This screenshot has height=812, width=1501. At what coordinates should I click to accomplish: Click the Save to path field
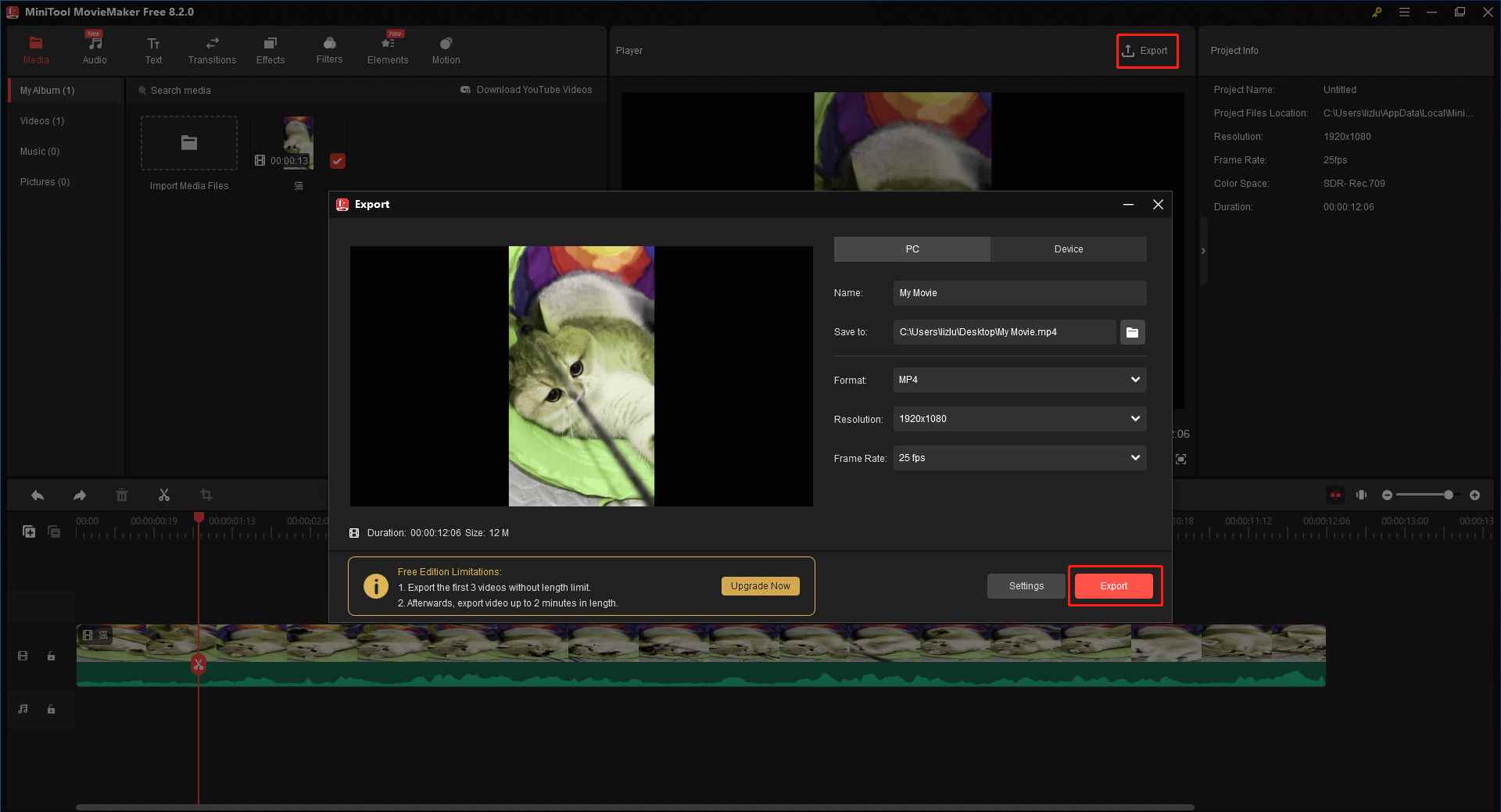(x=1005, y=332)
